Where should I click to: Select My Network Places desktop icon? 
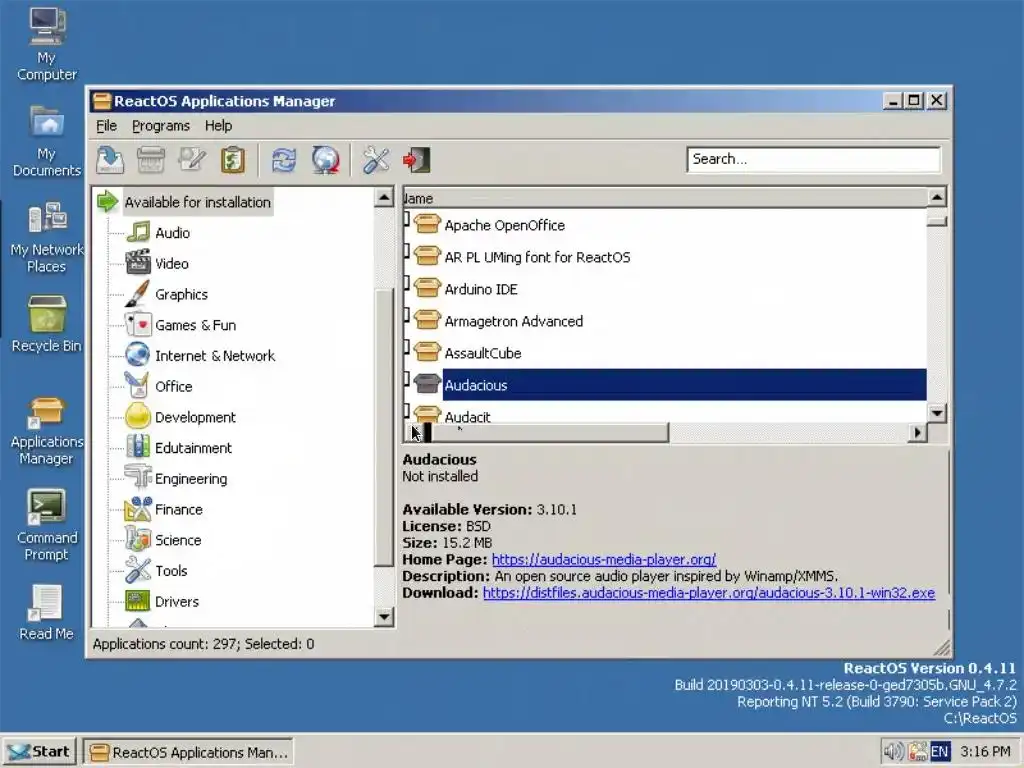coord(46,238)
